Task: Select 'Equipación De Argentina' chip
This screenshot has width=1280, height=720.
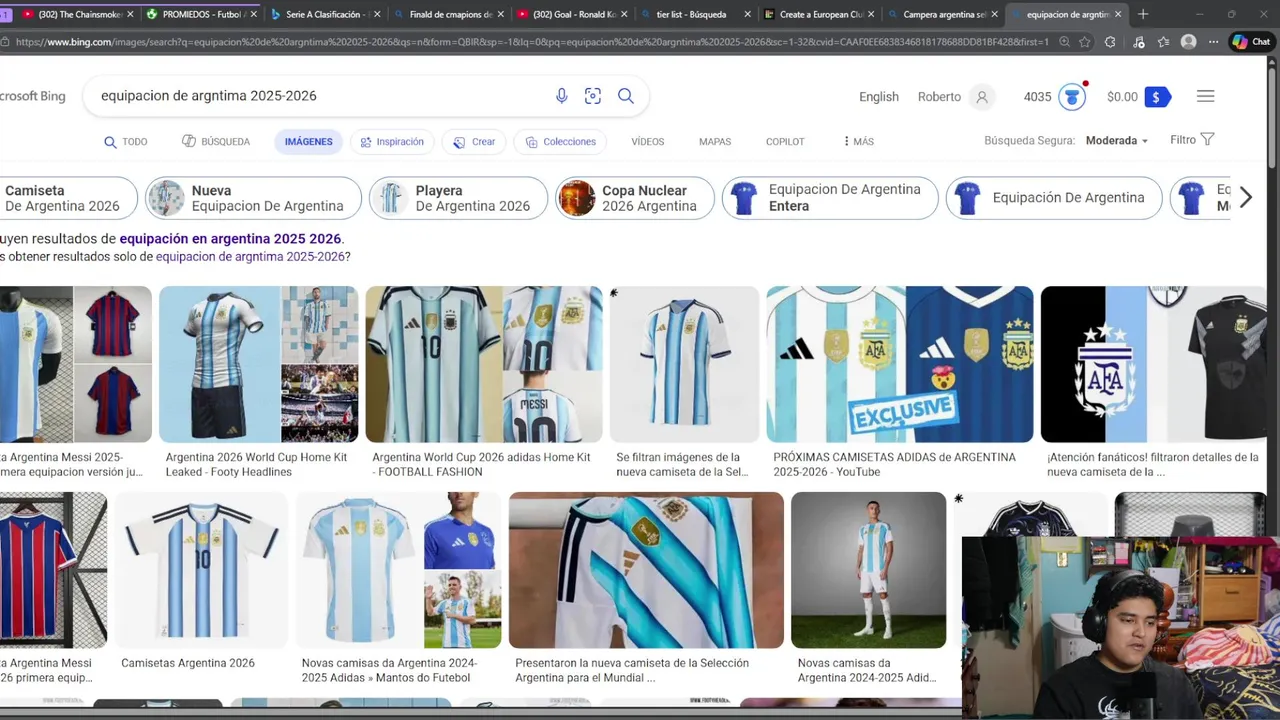Action: pos(1054,198)
